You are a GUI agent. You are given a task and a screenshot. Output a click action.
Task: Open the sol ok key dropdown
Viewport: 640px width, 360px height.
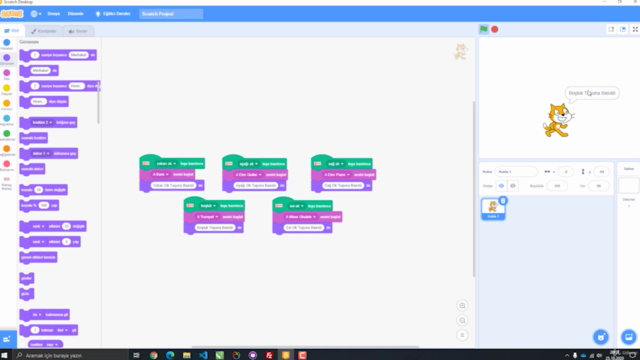(x=296, y=206)
